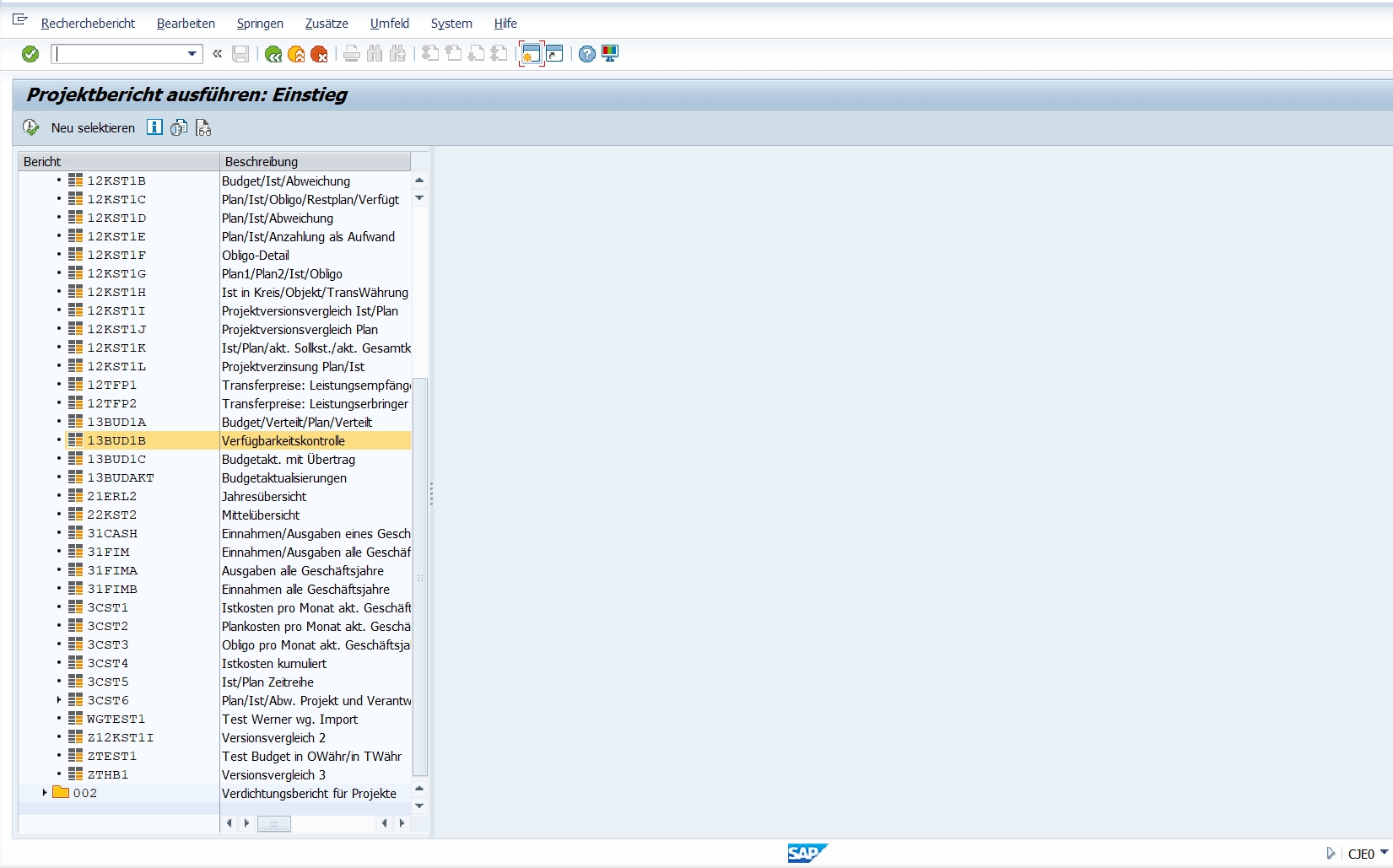Select report ZTHB1 in the tree
Viewport: 1393px width, 868px height.
coord(108,774)
